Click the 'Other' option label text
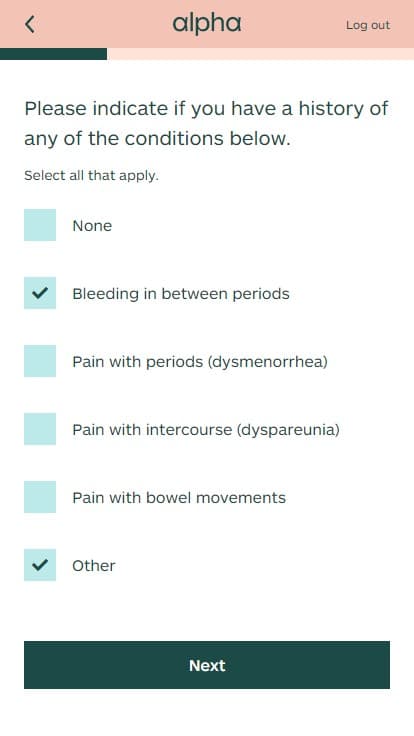414x736 pixels. [94, 566]
